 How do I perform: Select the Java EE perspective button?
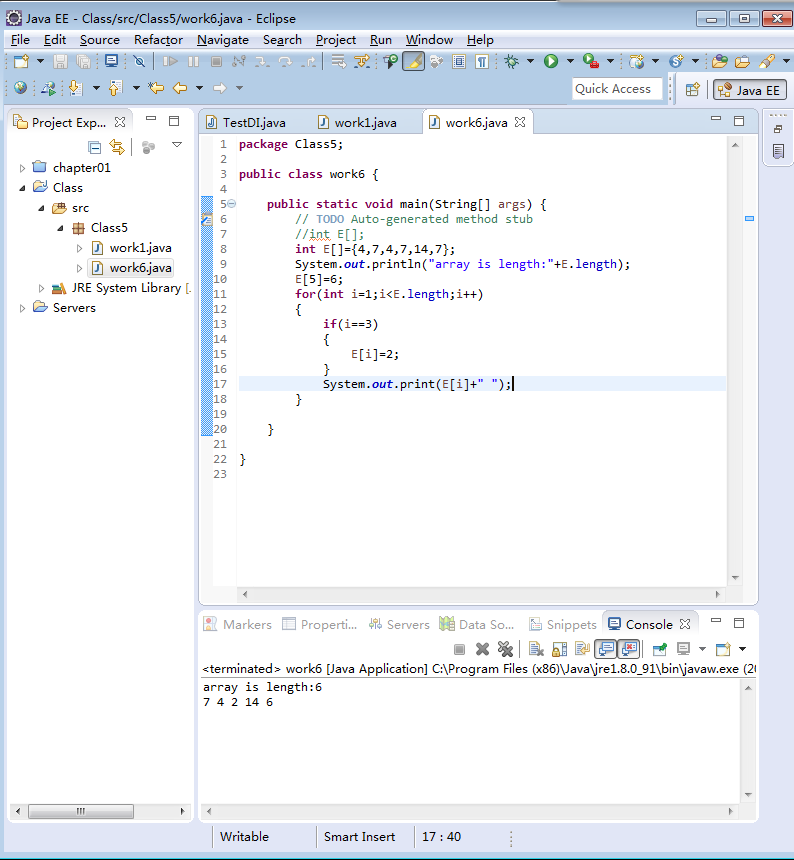tap(748, 90)
